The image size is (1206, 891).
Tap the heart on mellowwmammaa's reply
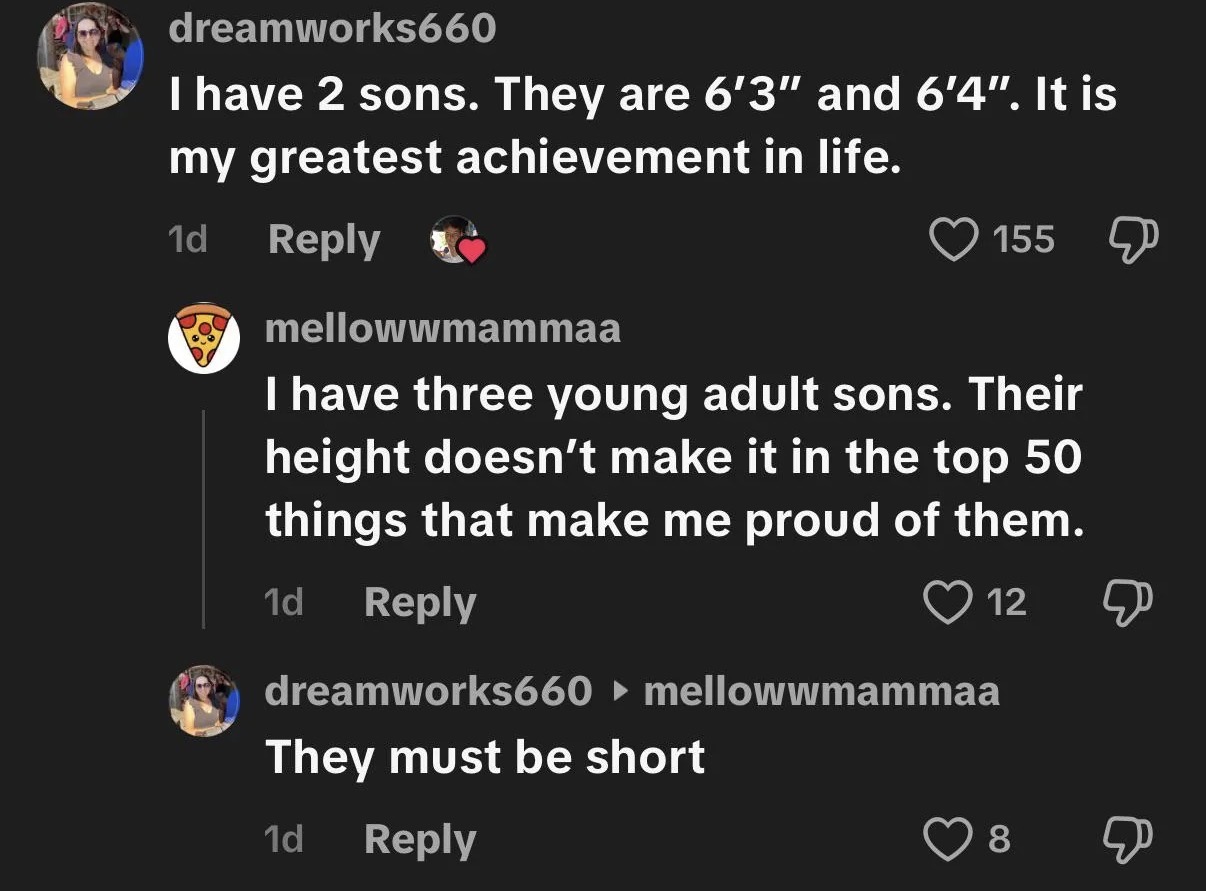946,602
